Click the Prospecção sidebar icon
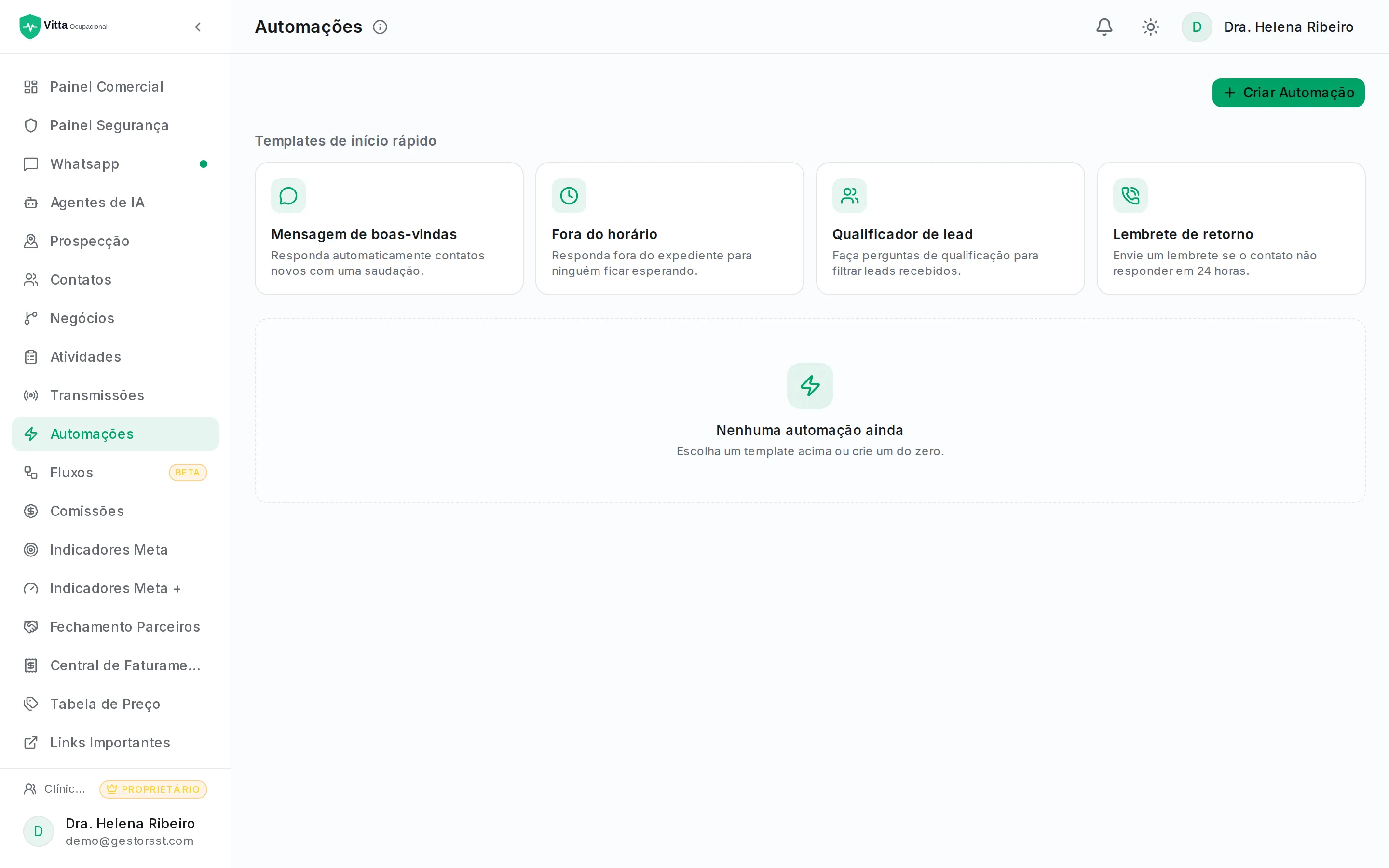 (31, 241)
